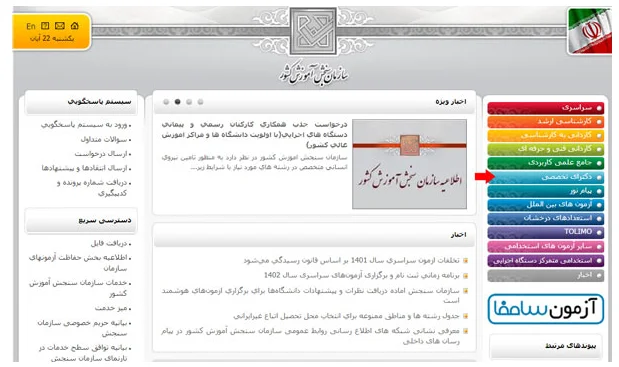Click bullet icon beside برنامه زمانی ثبت نام 1402

click(x=465, y=275)
